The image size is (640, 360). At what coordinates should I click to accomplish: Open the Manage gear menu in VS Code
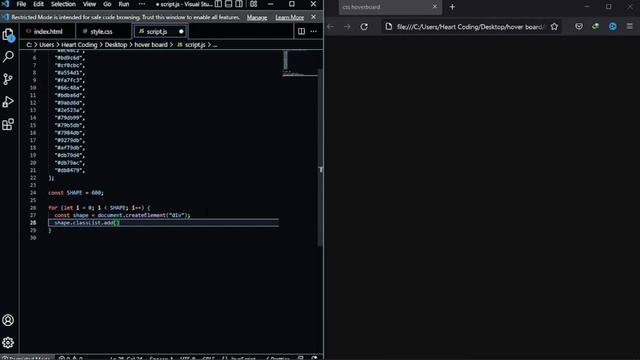click(x=8, y=342)
